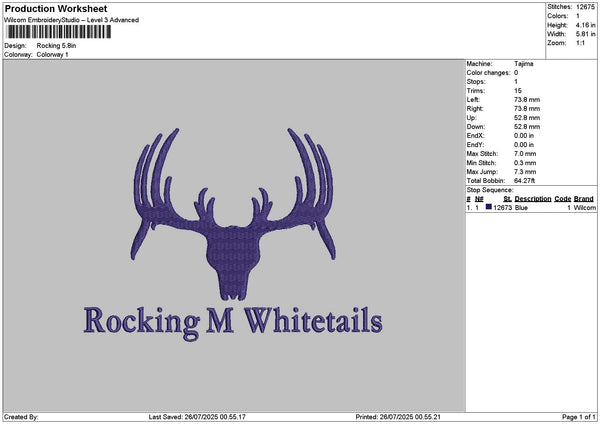Select the Blue stop sequence row
The height and width of the screenshot is (424, 600).
point(530,207)
